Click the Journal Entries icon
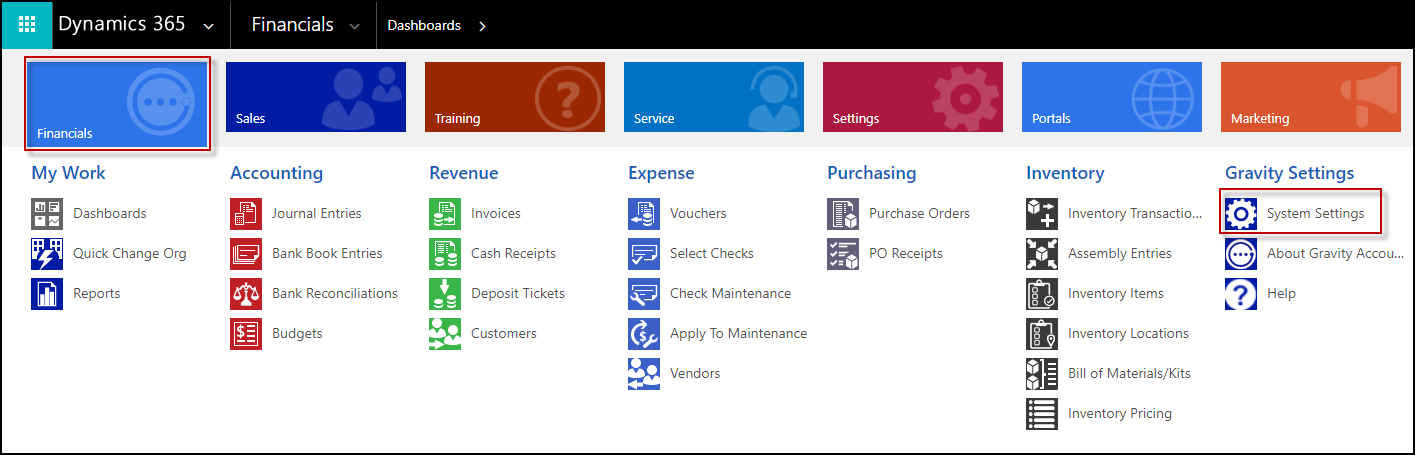Image resolution: width=1415 pixels, height=455 pixels. click(x=246, y=213)
